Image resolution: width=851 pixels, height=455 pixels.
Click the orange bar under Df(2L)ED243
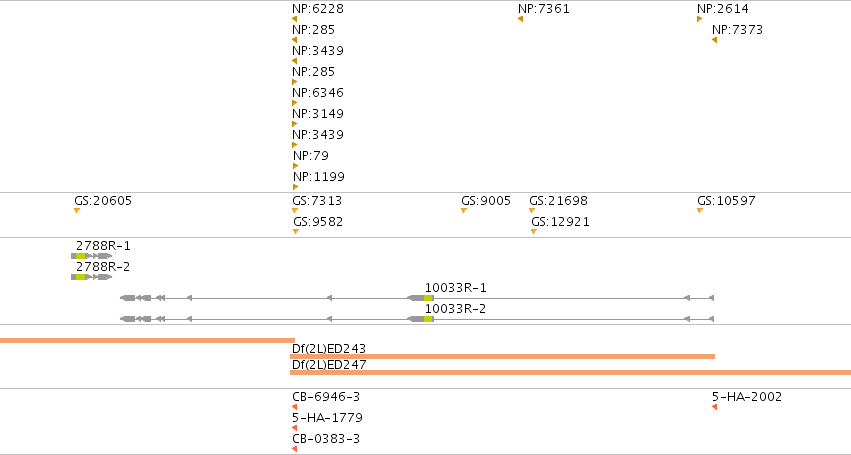(x=503, y=357)
